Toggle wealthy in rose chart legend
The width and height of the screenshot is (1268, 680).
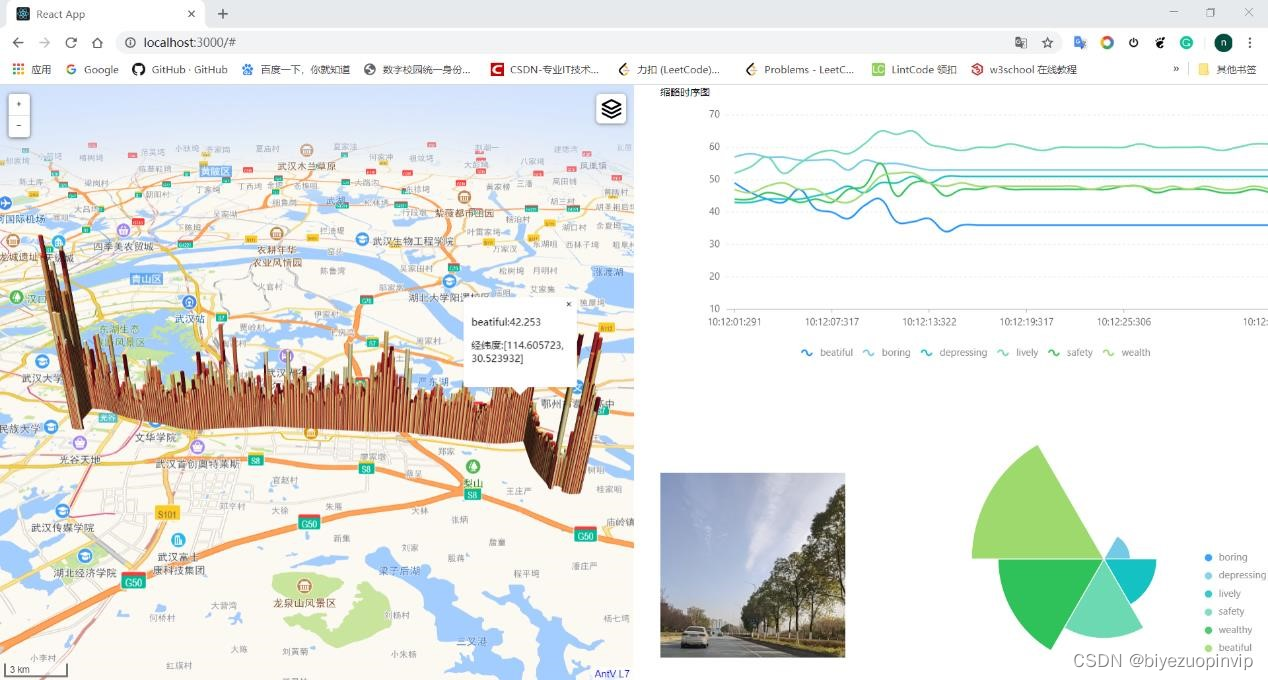coord(1229,630)
